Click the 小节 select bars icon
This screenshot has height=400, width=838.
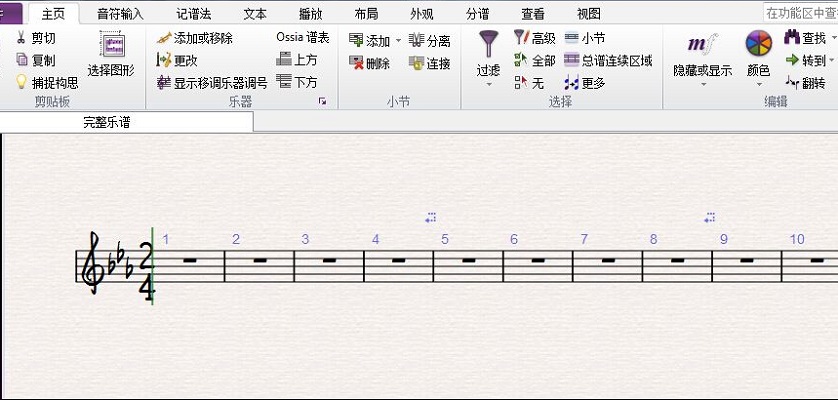click(572, 37)
